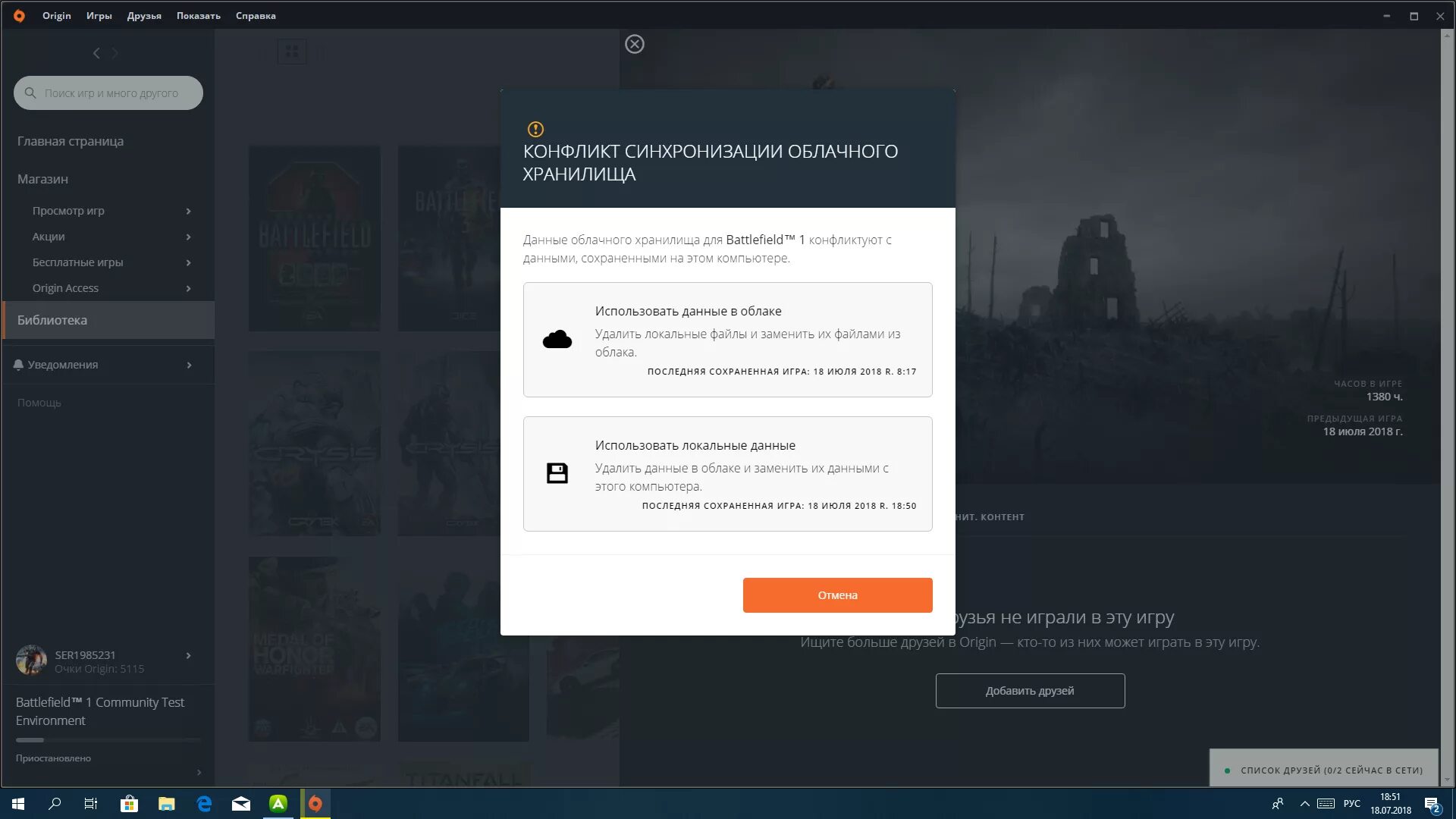
Task: Open Microsoft Store from the taskbar
Action: pyautogui.click(x=129, y=804)
